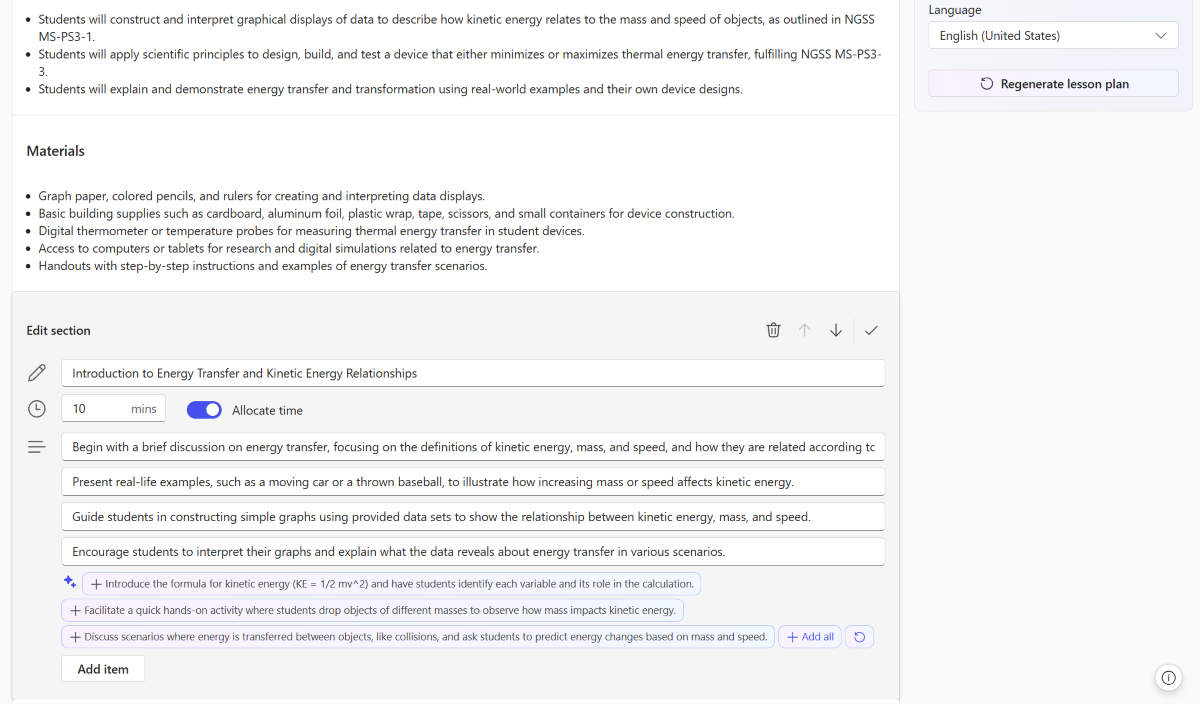Screen dimensions: 1200x704
Task: Click the 'Students will explain and demonstrate' objective
Action: point(390,89)
